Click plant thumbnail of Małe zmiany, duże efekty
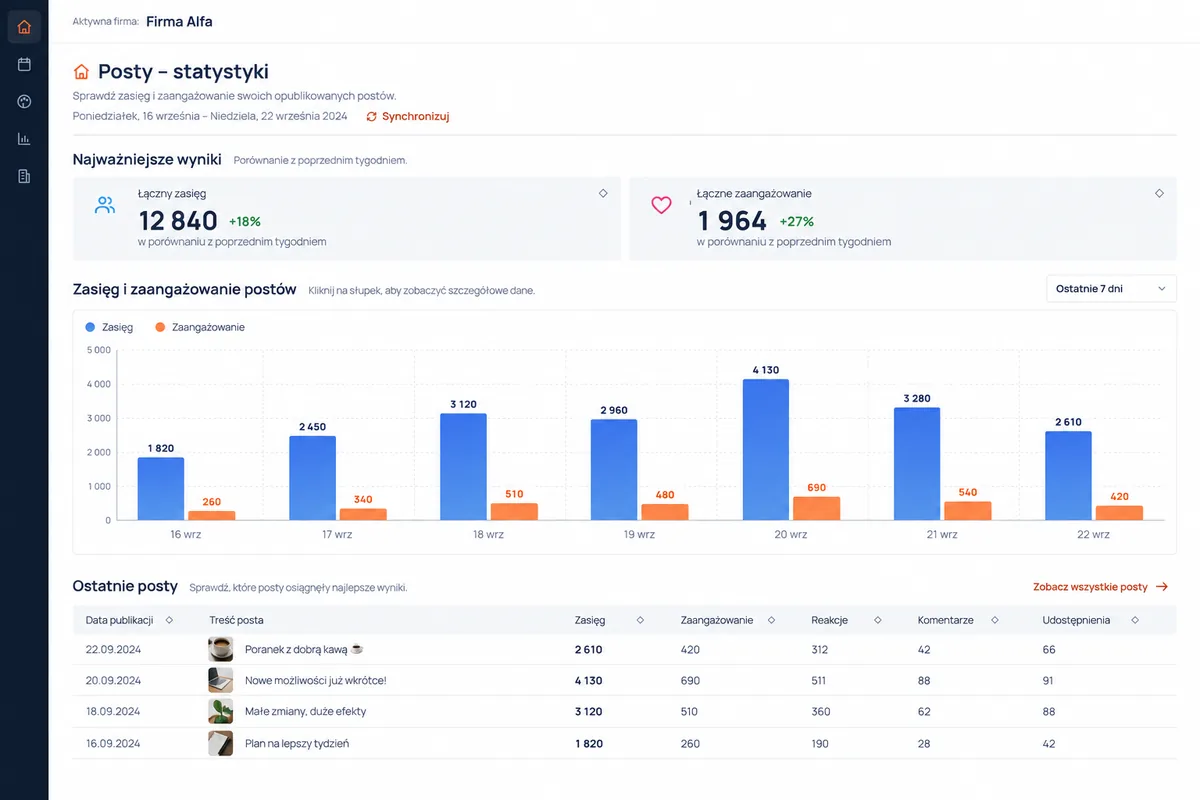This screenshot has width=1200, height=800. (x=220, y=711)
